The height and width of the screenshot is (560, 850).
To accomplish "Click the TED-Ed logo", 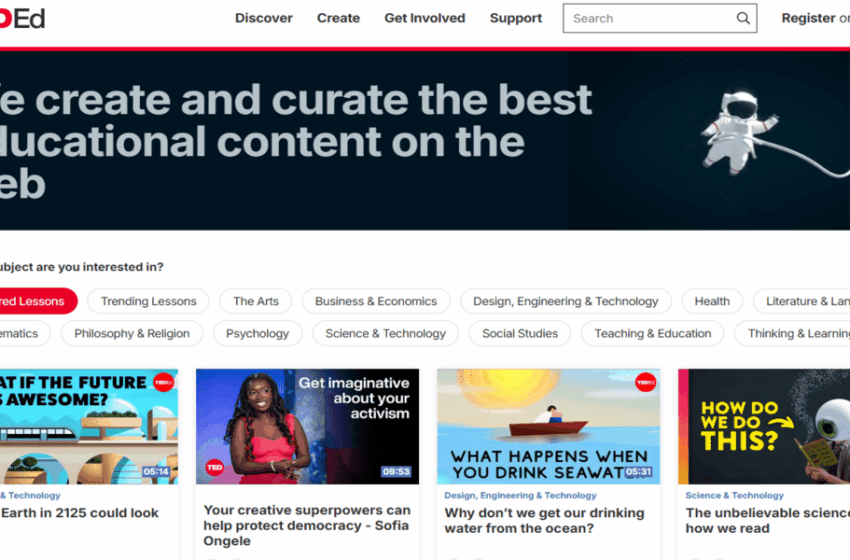I will pyautogui.click(x=22, y=19).
